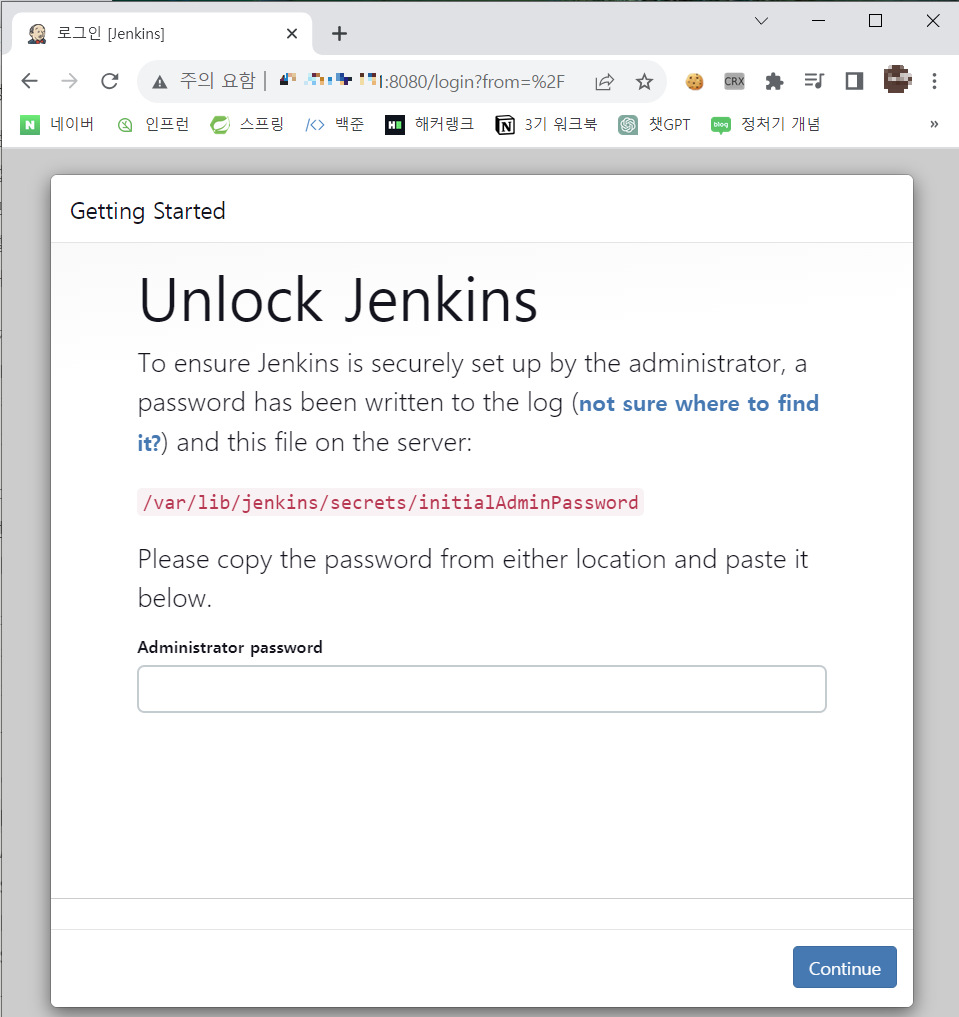
Task: Focus the Administrator password field
Action: [x=482, y=689]
